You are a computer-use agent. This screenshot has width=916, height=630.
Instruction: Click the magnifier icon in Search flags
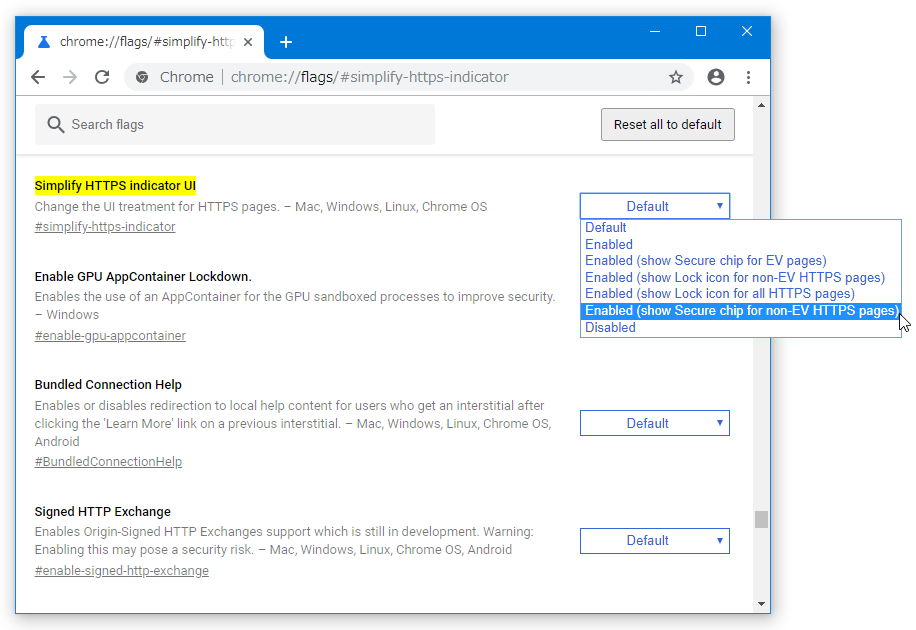tap(55, 124)
